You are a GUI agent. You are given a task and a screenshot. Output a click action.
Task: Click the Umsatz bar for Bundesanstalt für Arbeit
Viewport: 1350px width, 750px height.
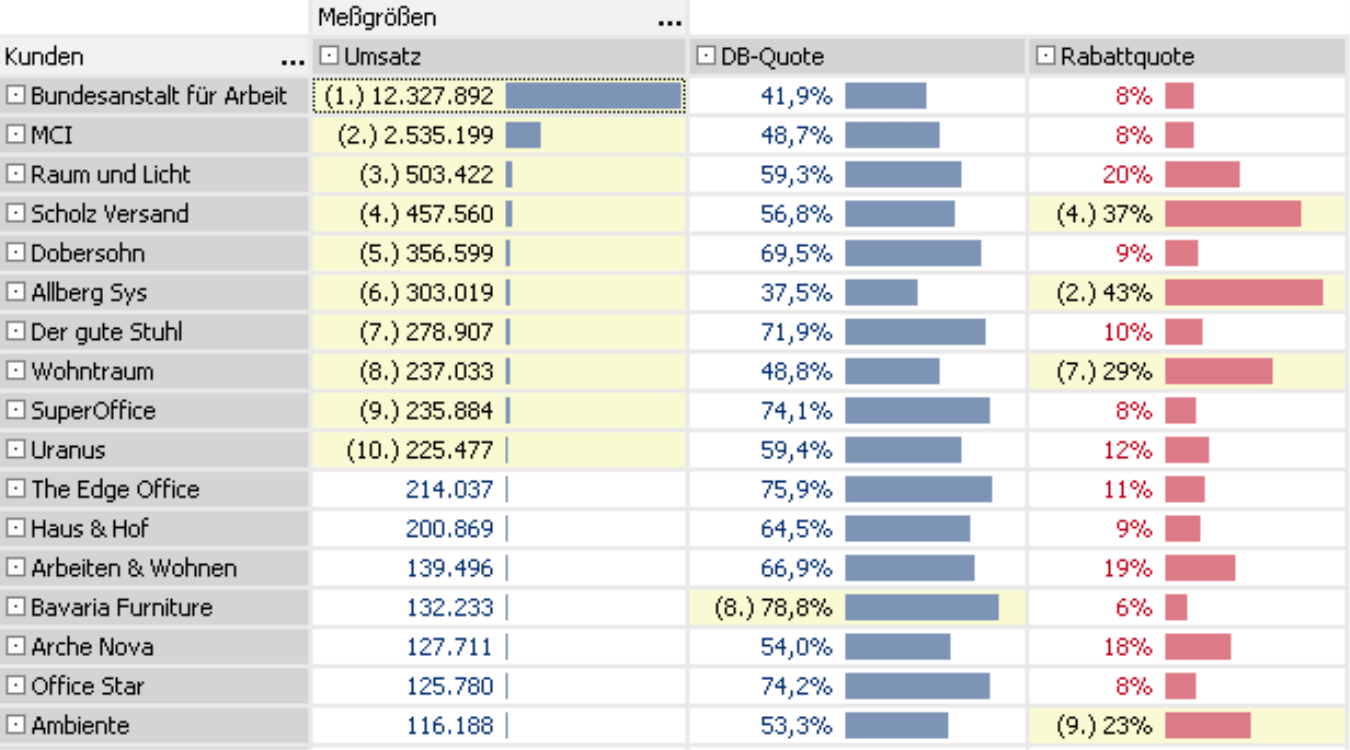coord(592,96)
